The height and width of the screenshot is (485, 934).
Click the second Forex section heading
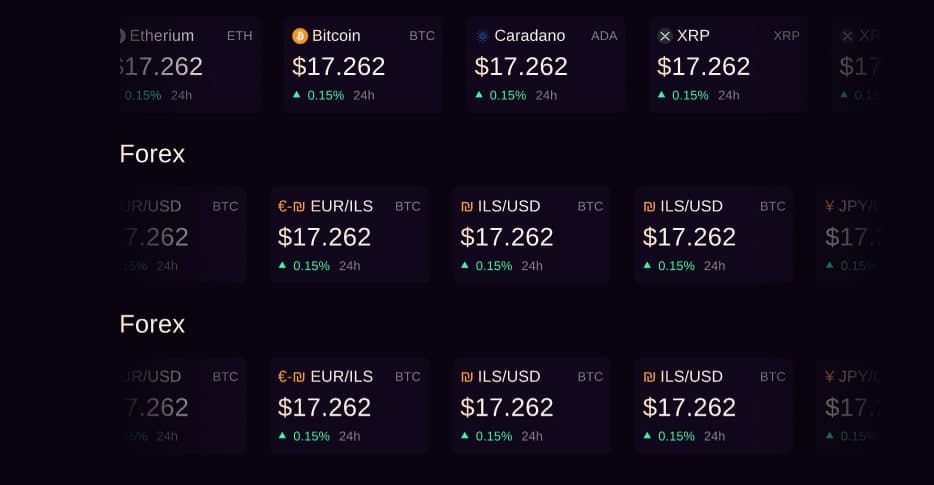[x=152, y=324]
